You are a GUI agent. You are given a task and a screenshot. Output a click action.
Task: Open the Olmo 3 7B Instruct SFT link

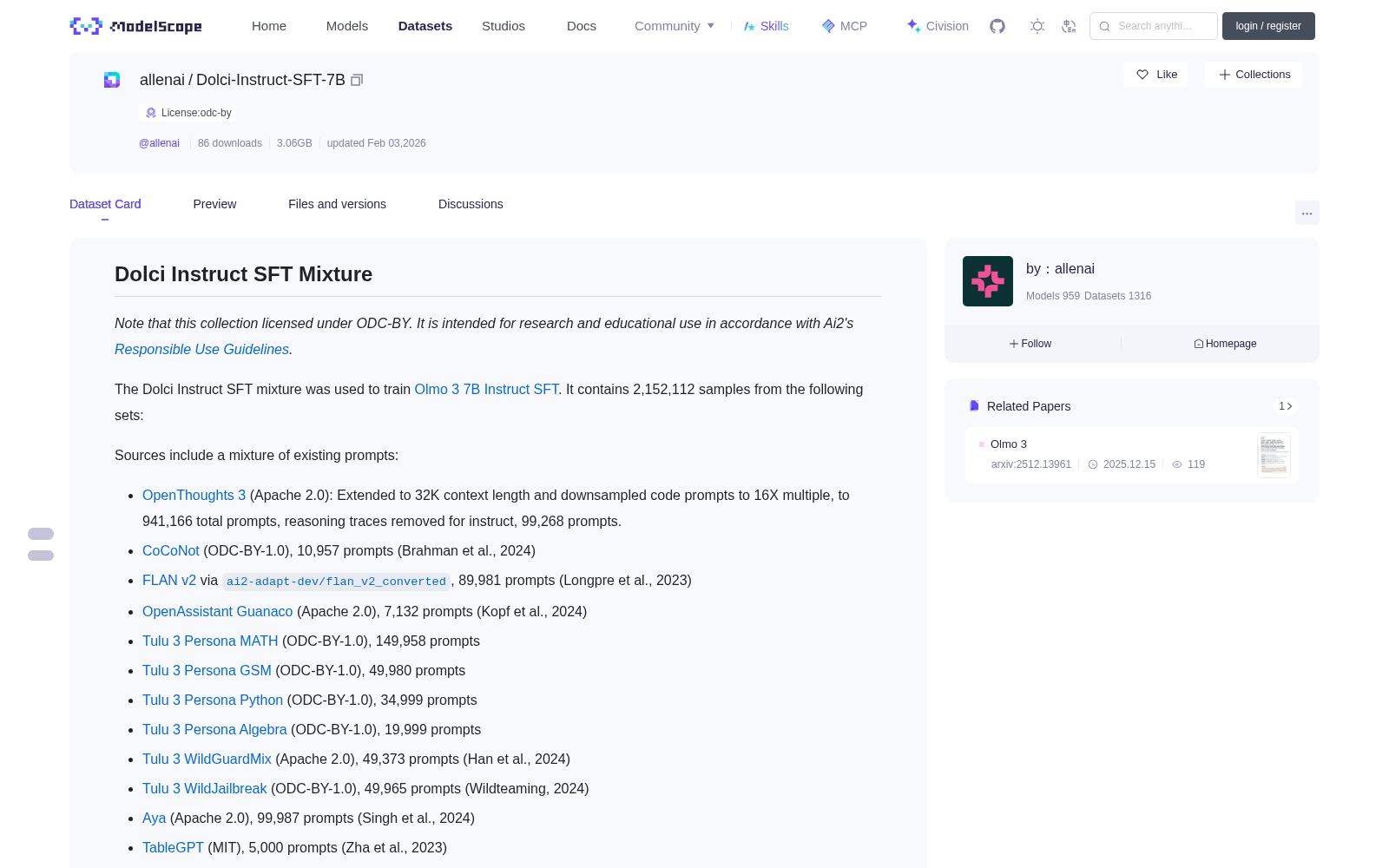pyautogui.click(x=486, y=389)
